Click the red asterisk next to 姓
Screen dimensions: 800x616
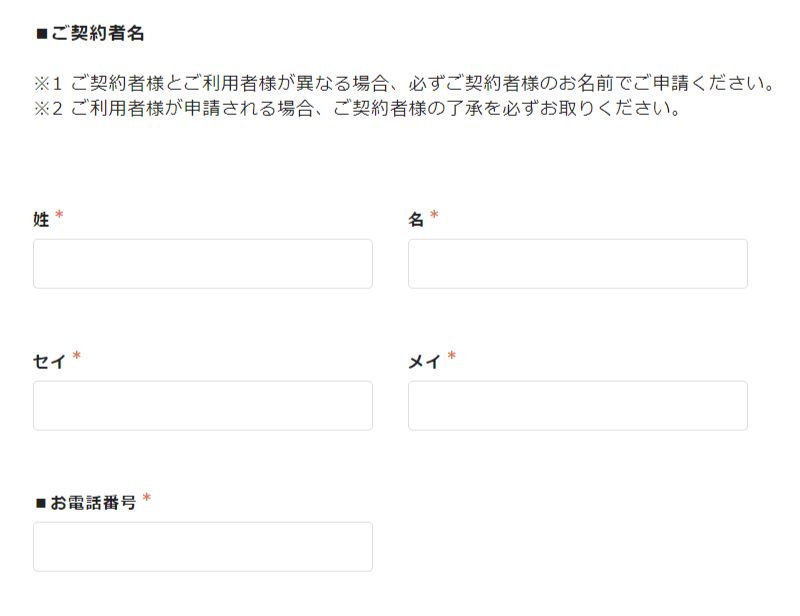pos(57,212)
